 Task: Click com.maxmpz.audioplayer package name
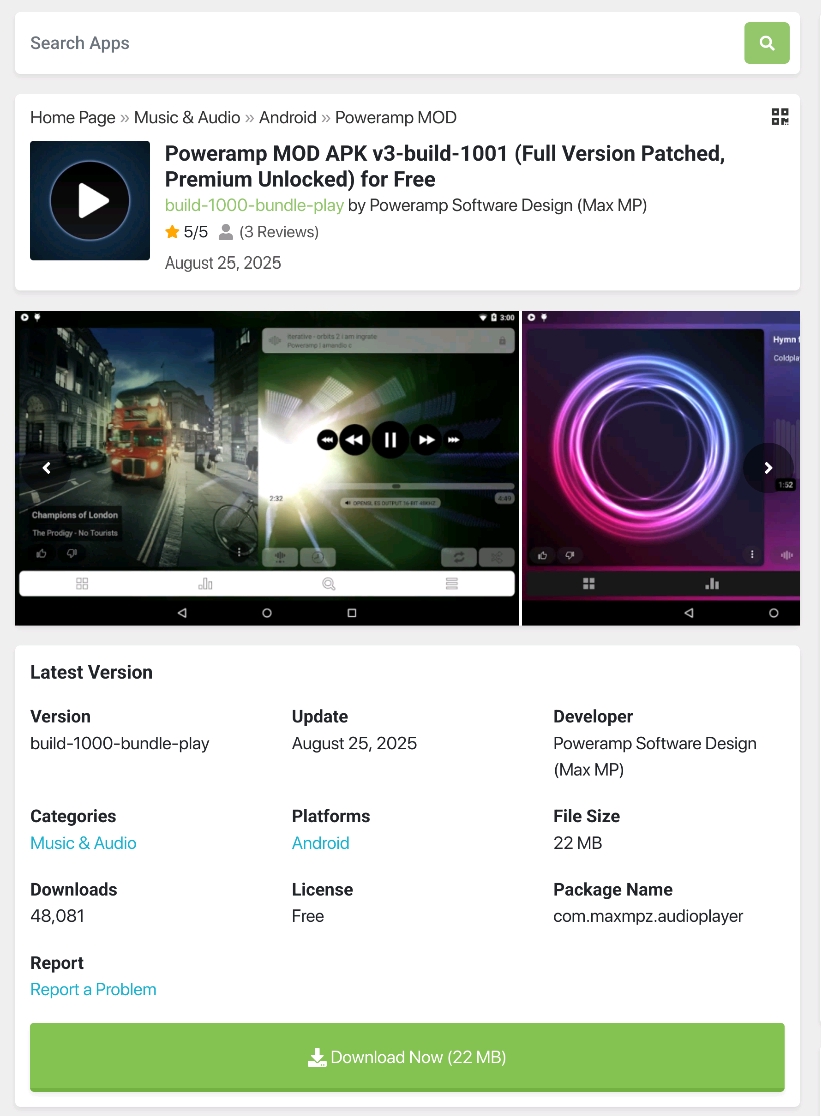coord(648,916)
